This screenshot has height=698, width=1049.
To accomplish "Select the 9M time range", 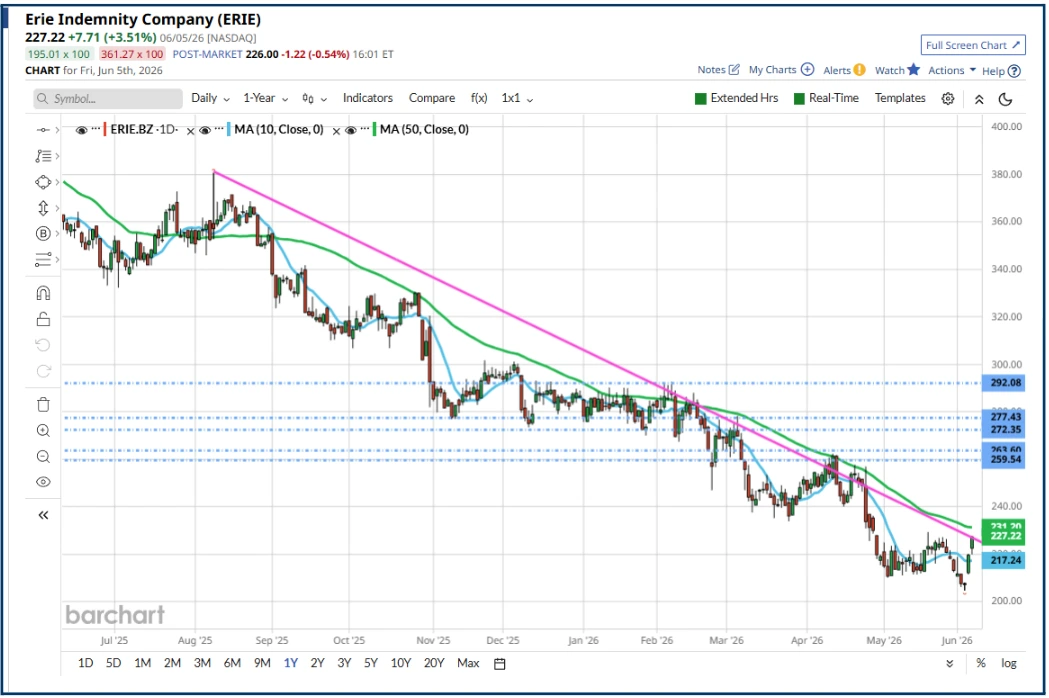I will pos(262,663).
